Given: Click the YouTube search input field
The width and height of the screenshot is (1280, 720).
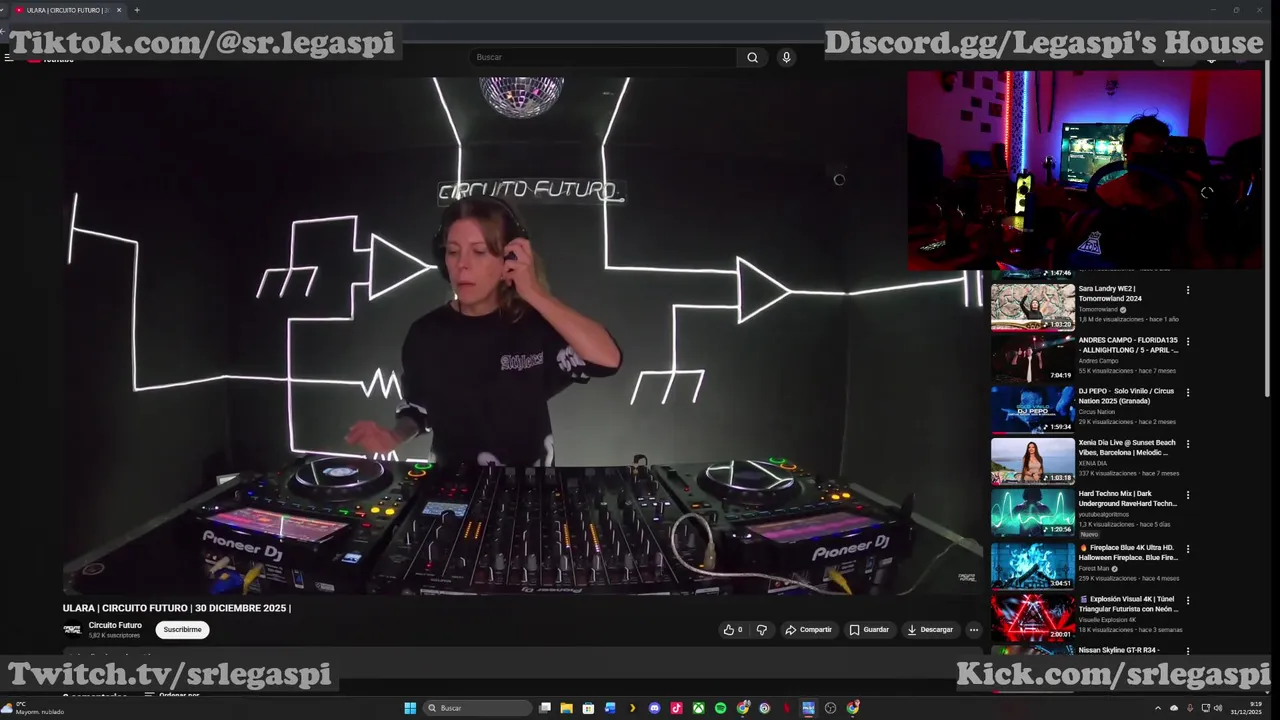Looking at the screenshot, I should tap(603, 57).
